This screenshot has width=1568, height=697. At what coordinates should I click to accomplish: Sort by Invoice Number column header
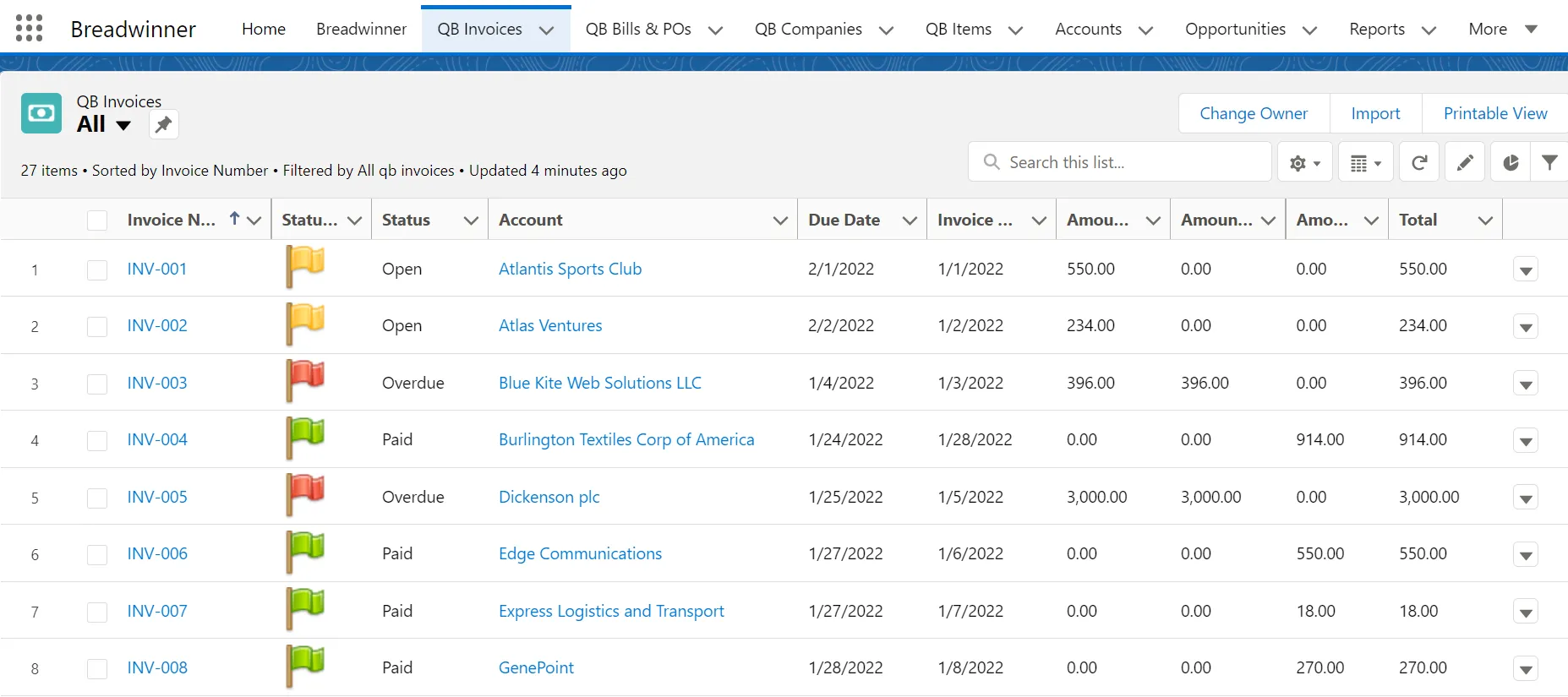172,220
